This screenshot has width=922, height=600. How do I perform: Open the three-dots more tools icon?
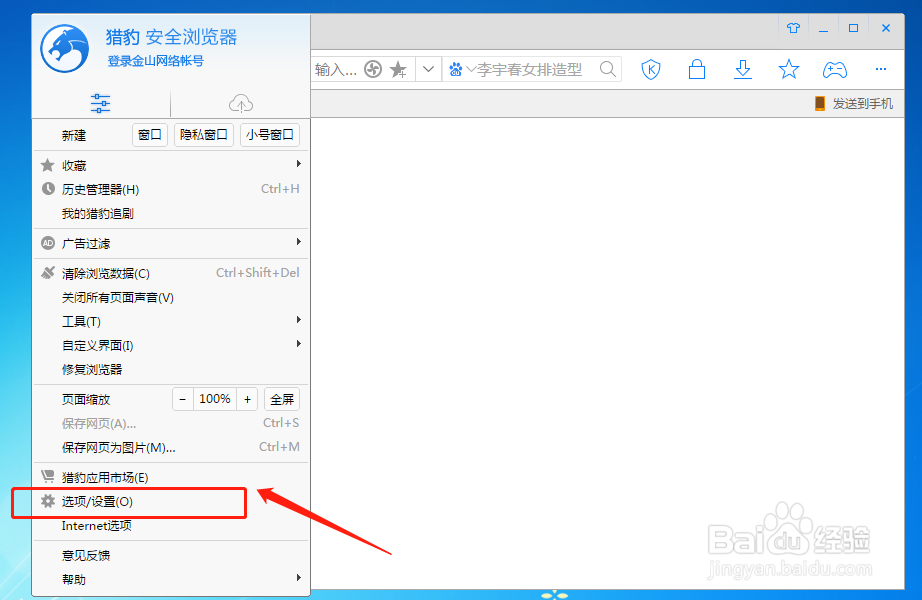(880, 69)
